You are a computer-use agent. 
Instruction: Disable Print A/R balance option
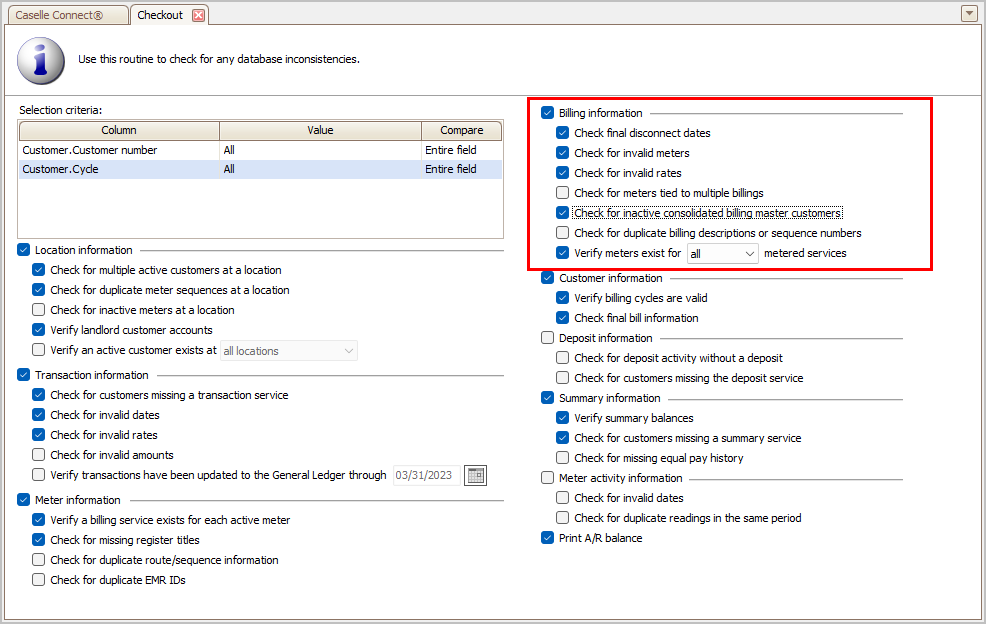(x=547, y=538)
